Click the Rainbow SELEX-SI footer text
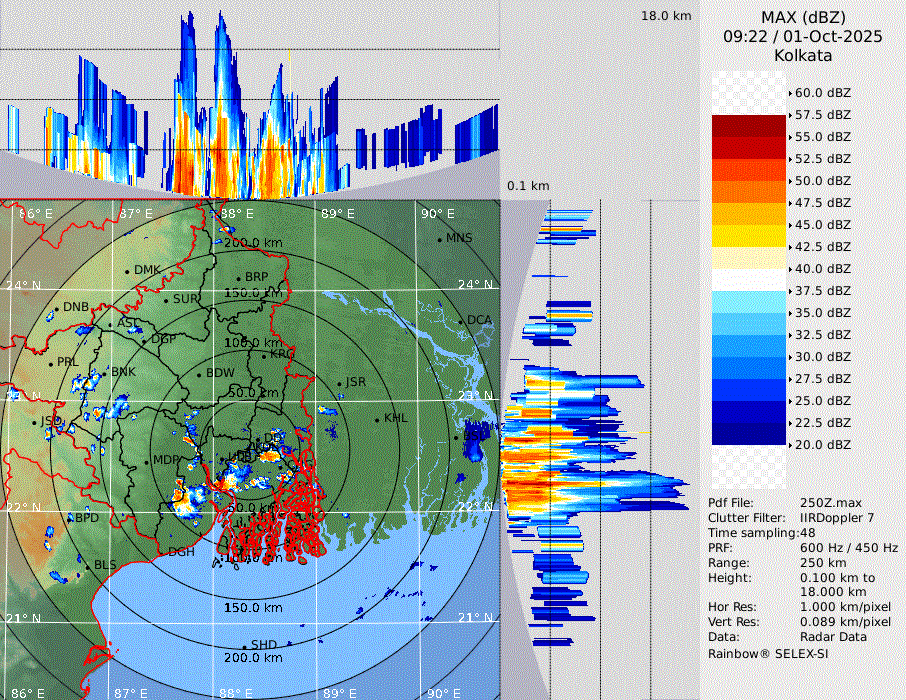The image size is (906, 700). coord(768,653)
